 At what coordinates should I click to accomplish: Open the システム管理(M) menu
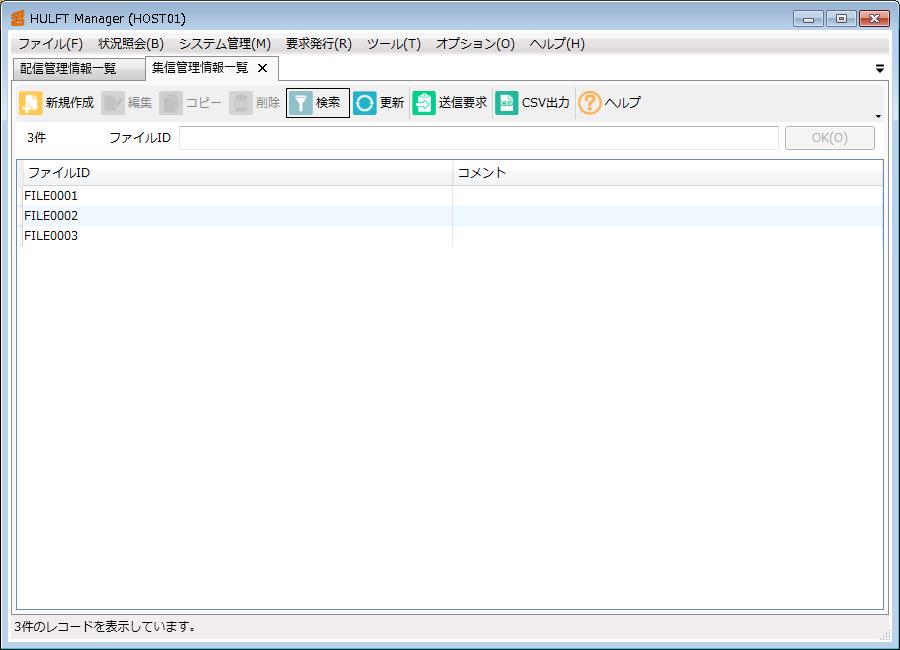(x=224, y=44)
